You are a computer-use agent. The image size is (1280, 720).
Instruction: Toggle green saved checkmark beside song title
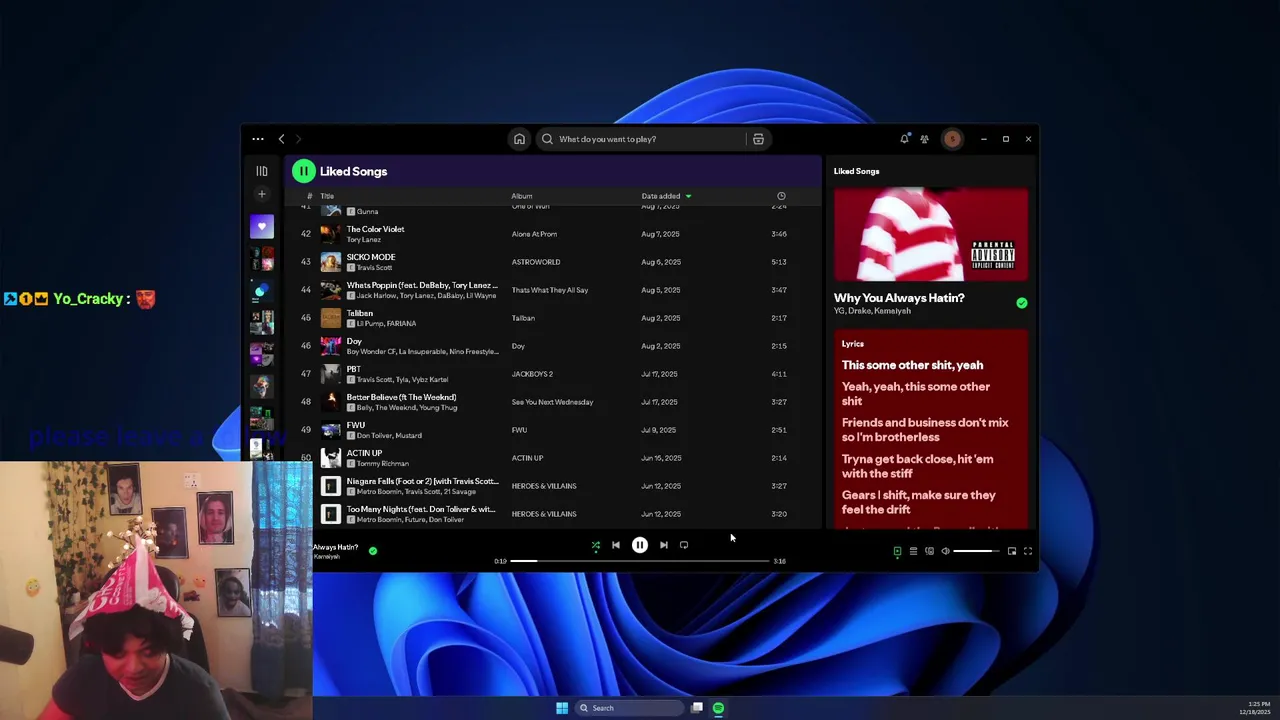pos(1021,303)
